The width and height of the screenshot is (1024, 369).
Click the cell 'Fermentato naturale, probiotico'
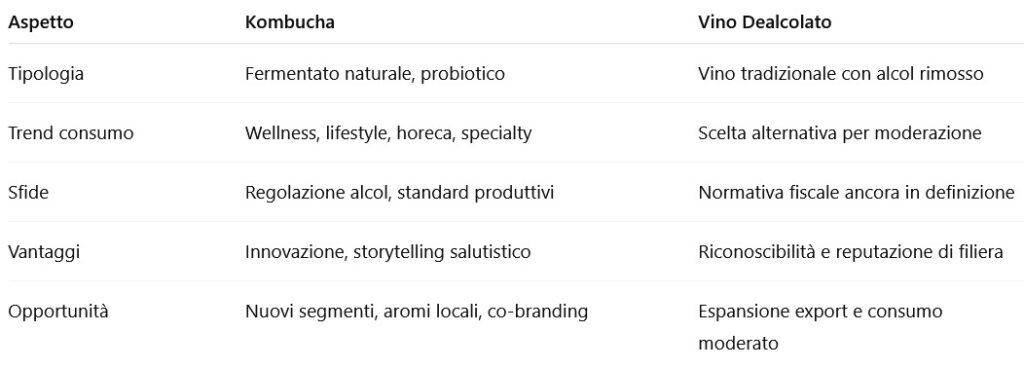tap(375, 74)
